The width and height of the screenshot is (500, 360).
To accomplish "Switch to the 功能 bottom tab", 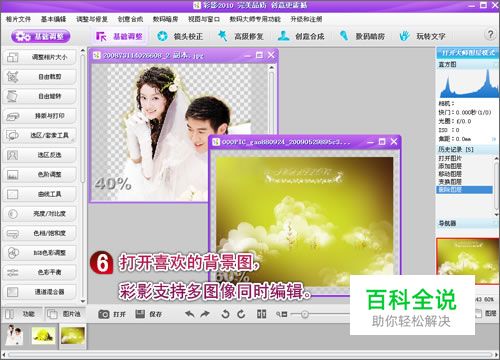I will coord(22,314).
